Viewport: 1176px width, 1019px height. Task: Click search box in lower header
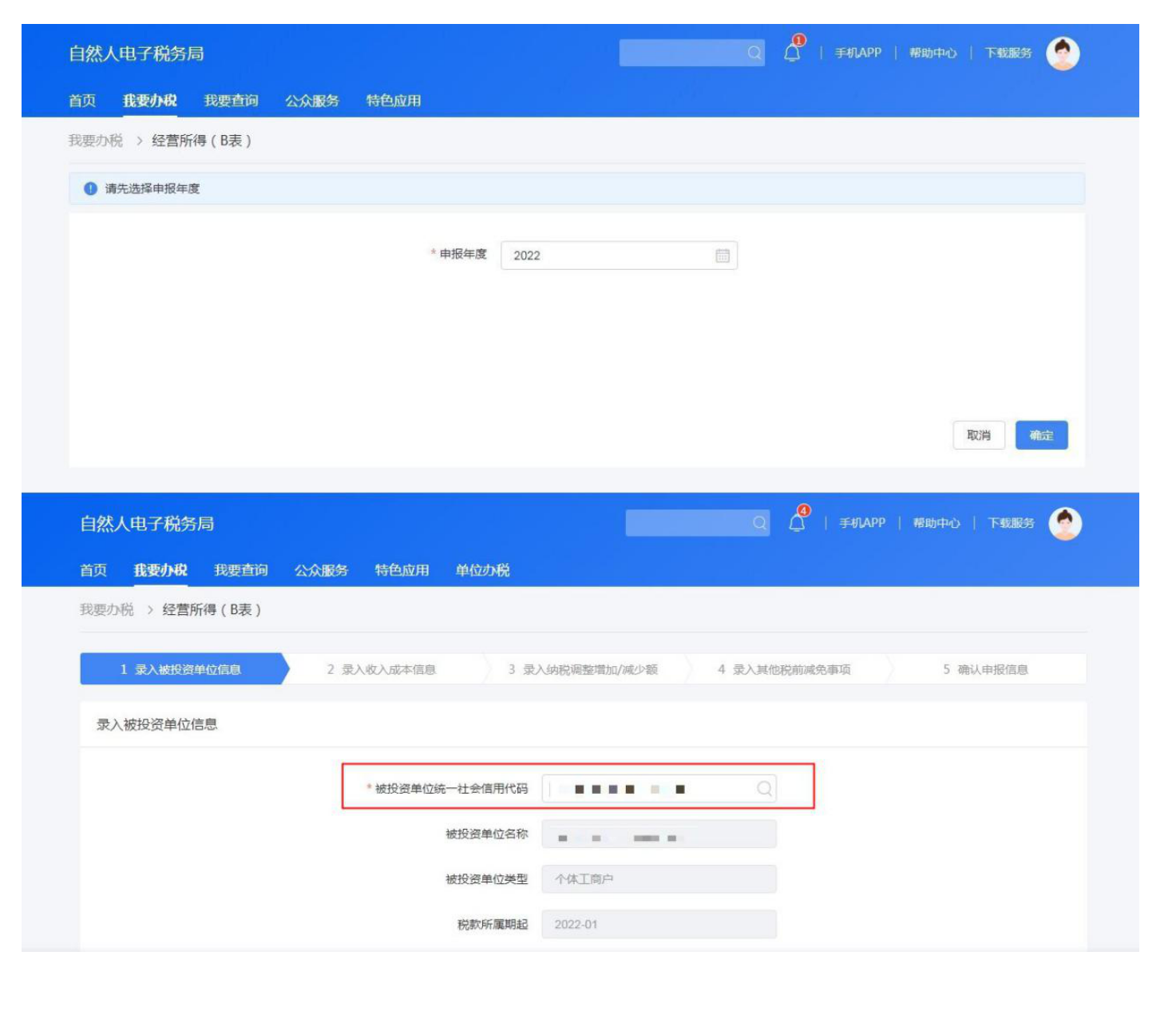(698, 523)
